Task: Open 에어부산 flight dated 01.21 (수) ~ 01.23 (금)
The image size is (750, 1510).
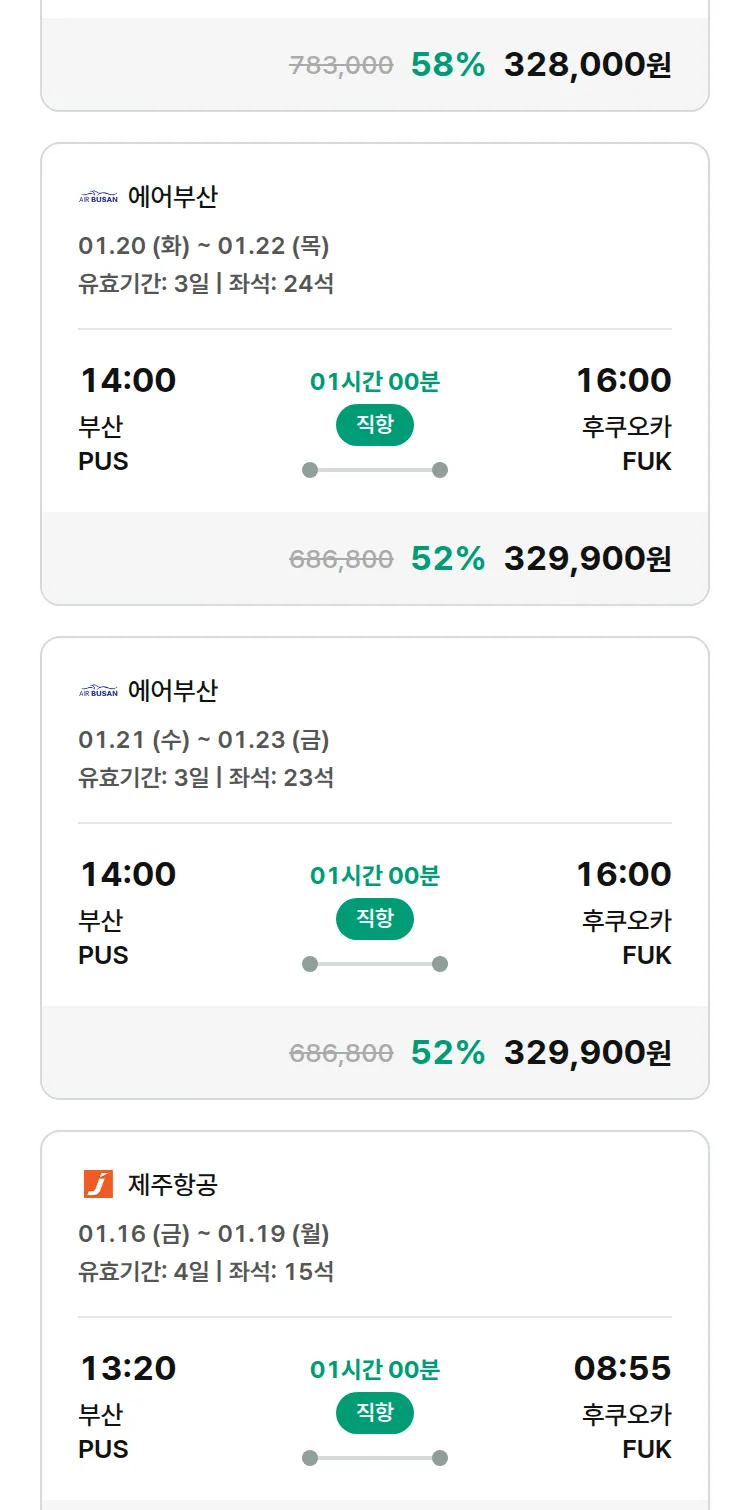Action: pyautogui.click(x=204, y=740)
